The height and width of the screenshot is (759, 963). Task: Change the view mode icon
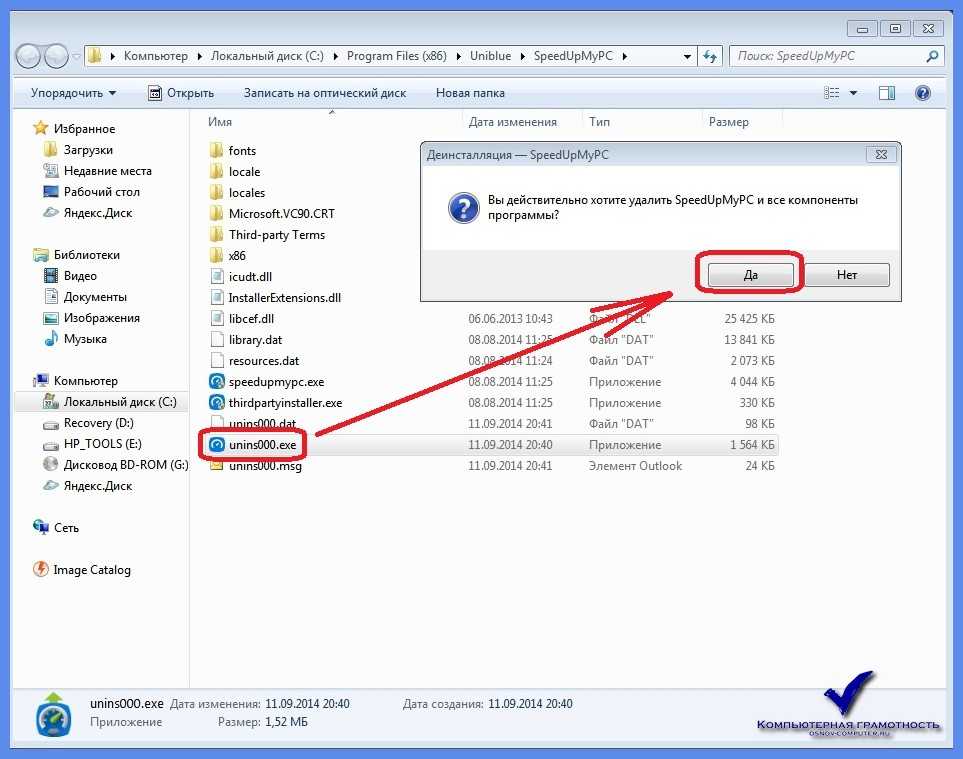pyautogui.click(x=832, y=93)
